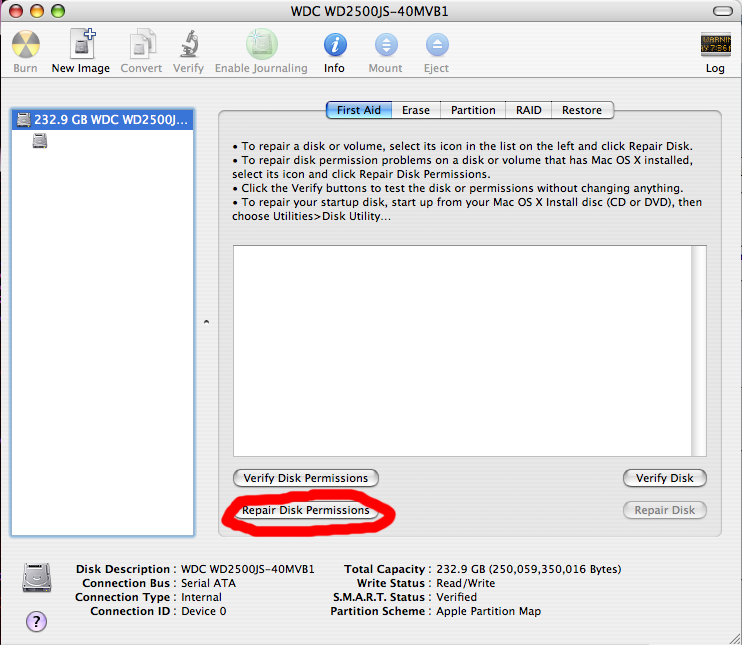The image size is (742, 645).
Task: Click the window resize grip corner
Action: tap(735, 638)
